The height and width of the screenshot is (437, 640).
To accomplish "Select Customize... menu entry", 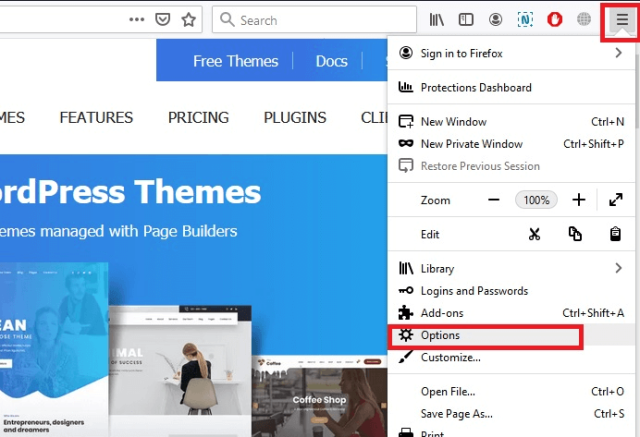I will click(511, 357).
